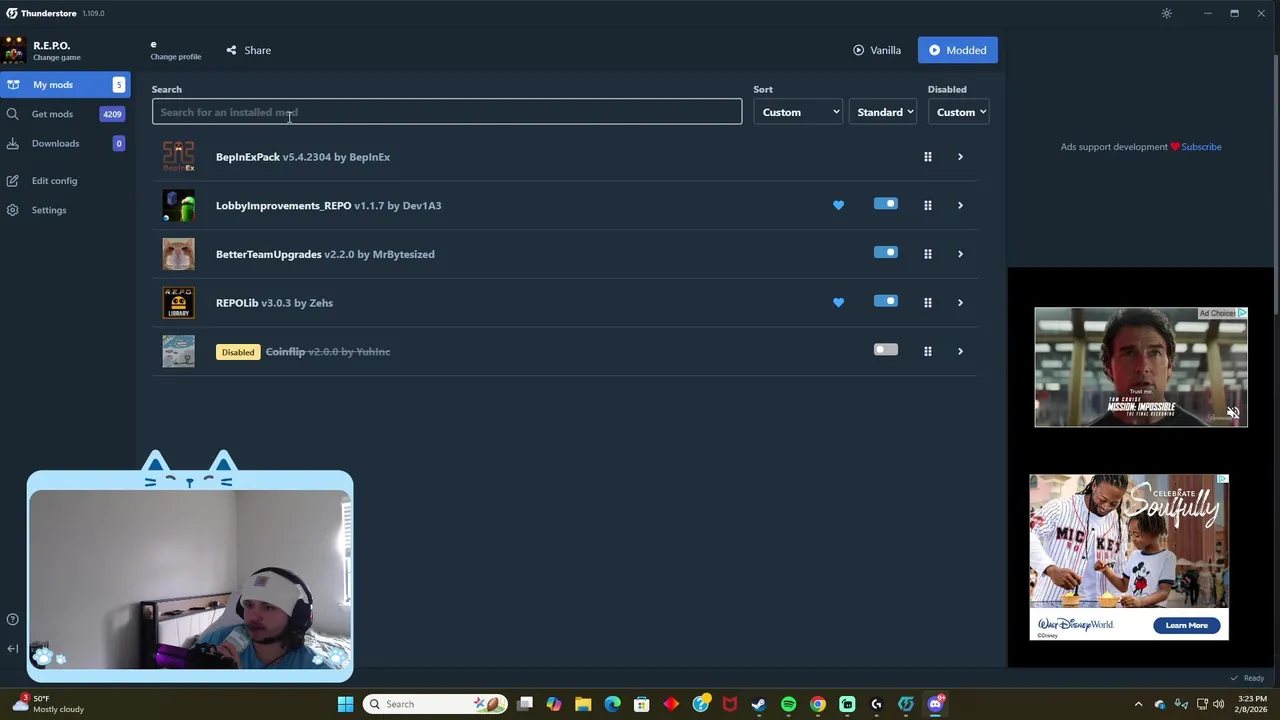This screenshot has height=720, width=1280.
Task: Expand Coinflip details chevron
Action: (960, 351)
